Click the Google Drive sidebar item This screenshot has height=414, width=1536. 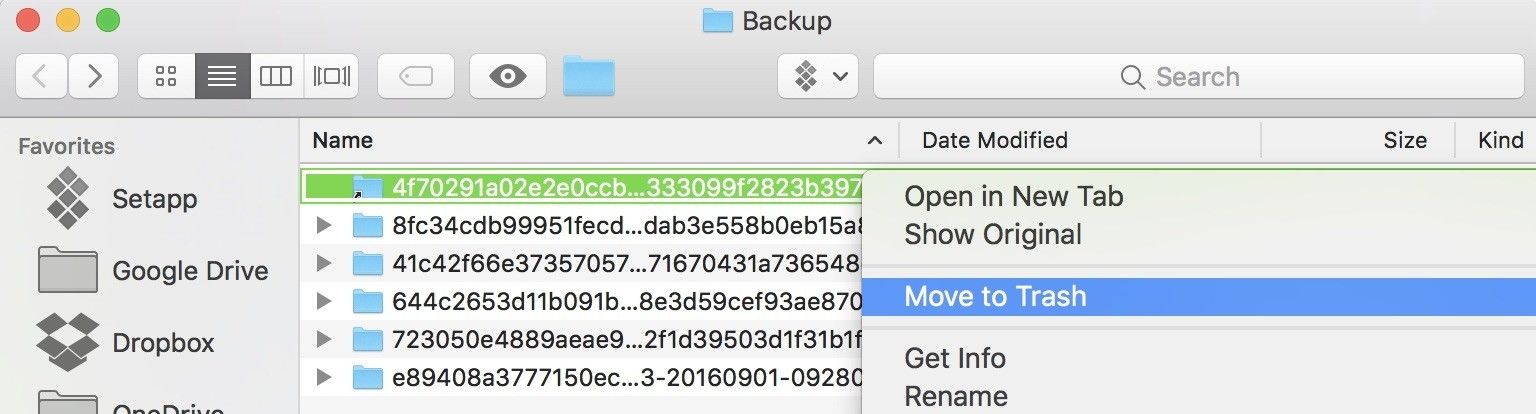189,271
